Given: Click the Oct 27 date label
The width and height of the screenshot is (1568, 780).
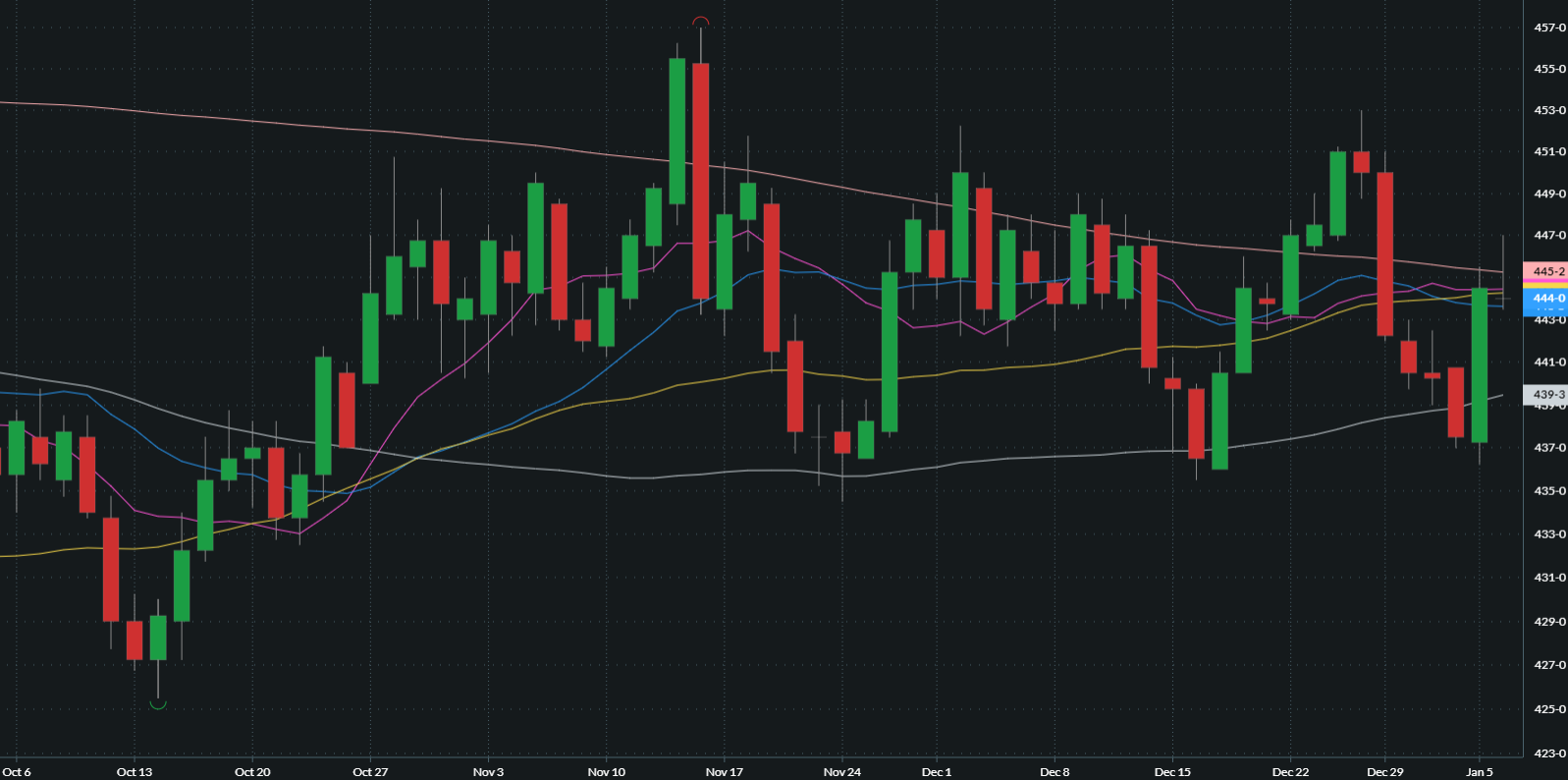Looking at the screenshot, I should point(370,772).
